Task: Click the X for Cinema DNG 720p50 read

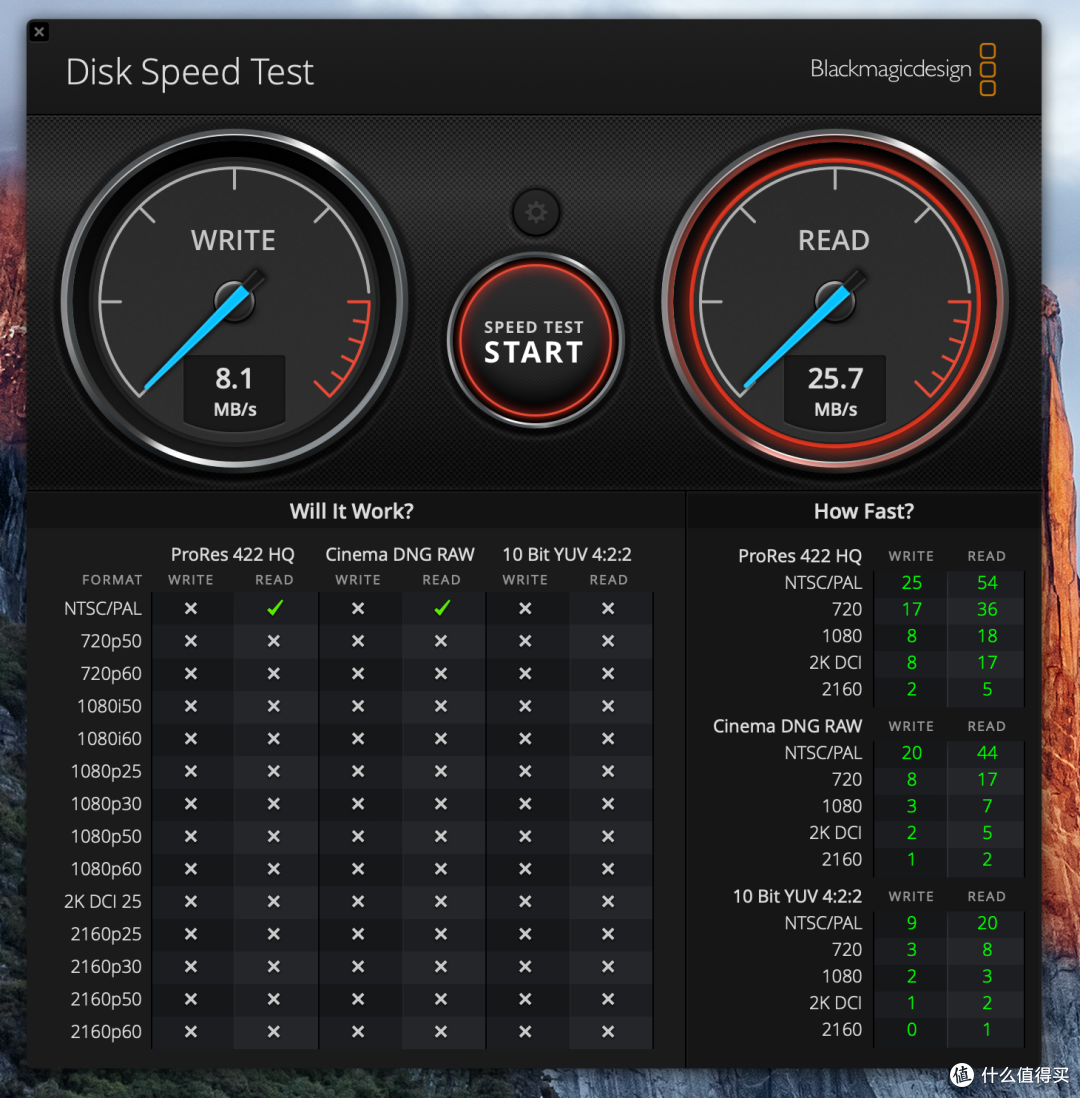Action: click(x=441, y=641)
